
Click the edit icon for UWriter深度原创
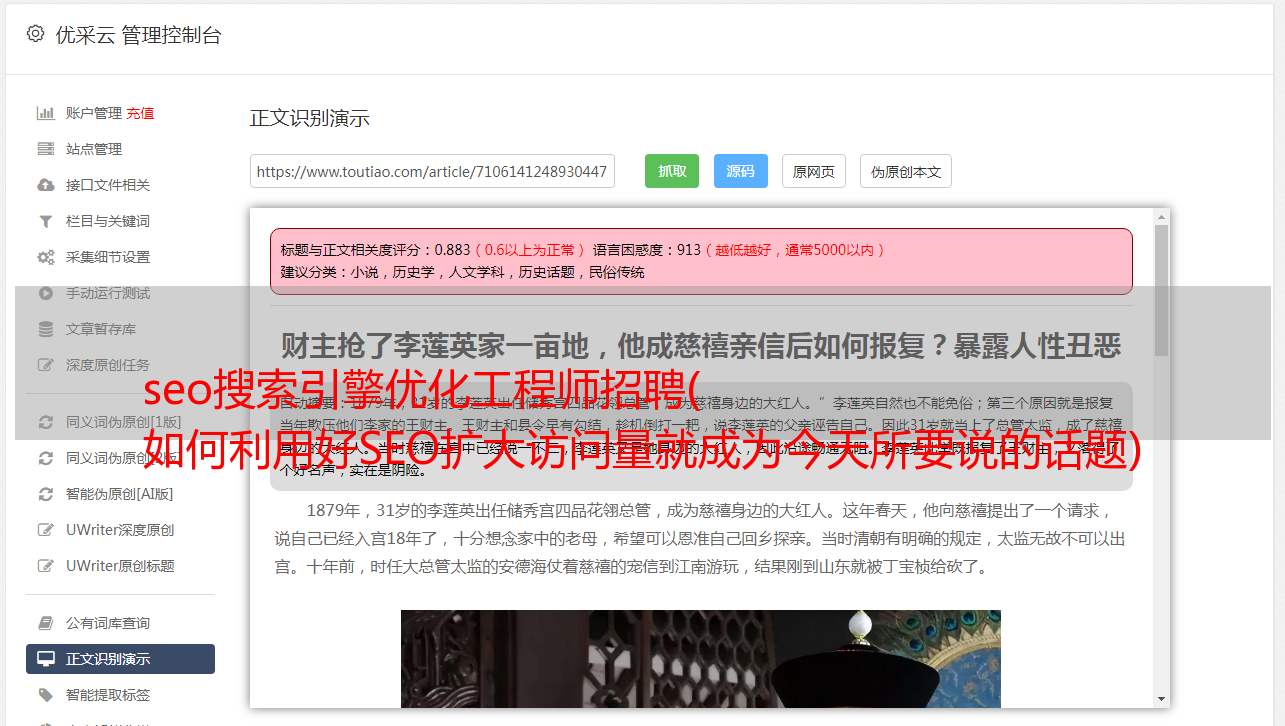(46, 530)
